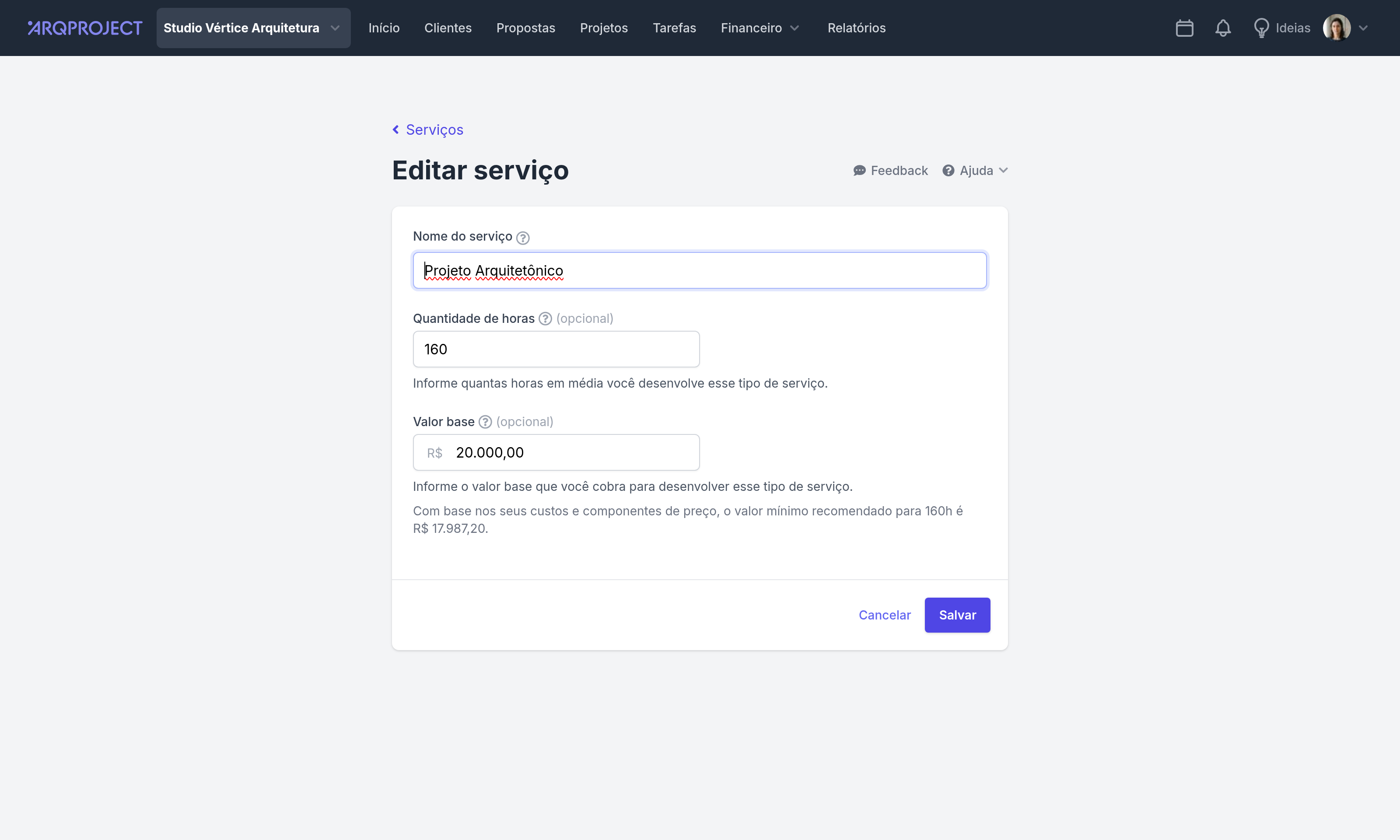Click the Ajuda question mark icon
Screen dimensions: 1400x840
click(948, 170)
